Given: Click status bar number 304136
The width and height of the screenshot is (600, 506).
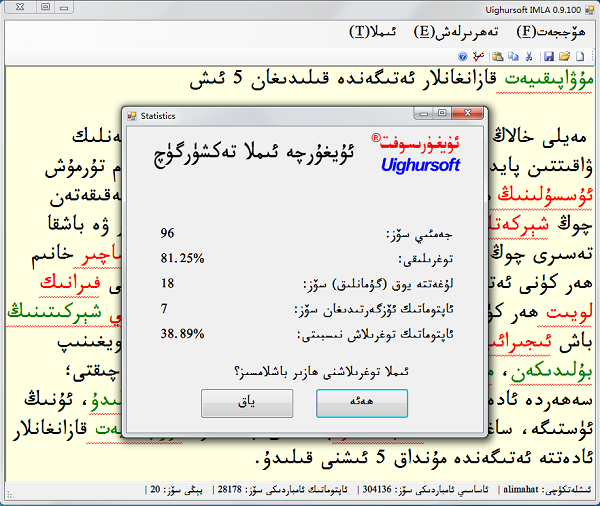Looking at the screenshot, I should pos(377,490).
